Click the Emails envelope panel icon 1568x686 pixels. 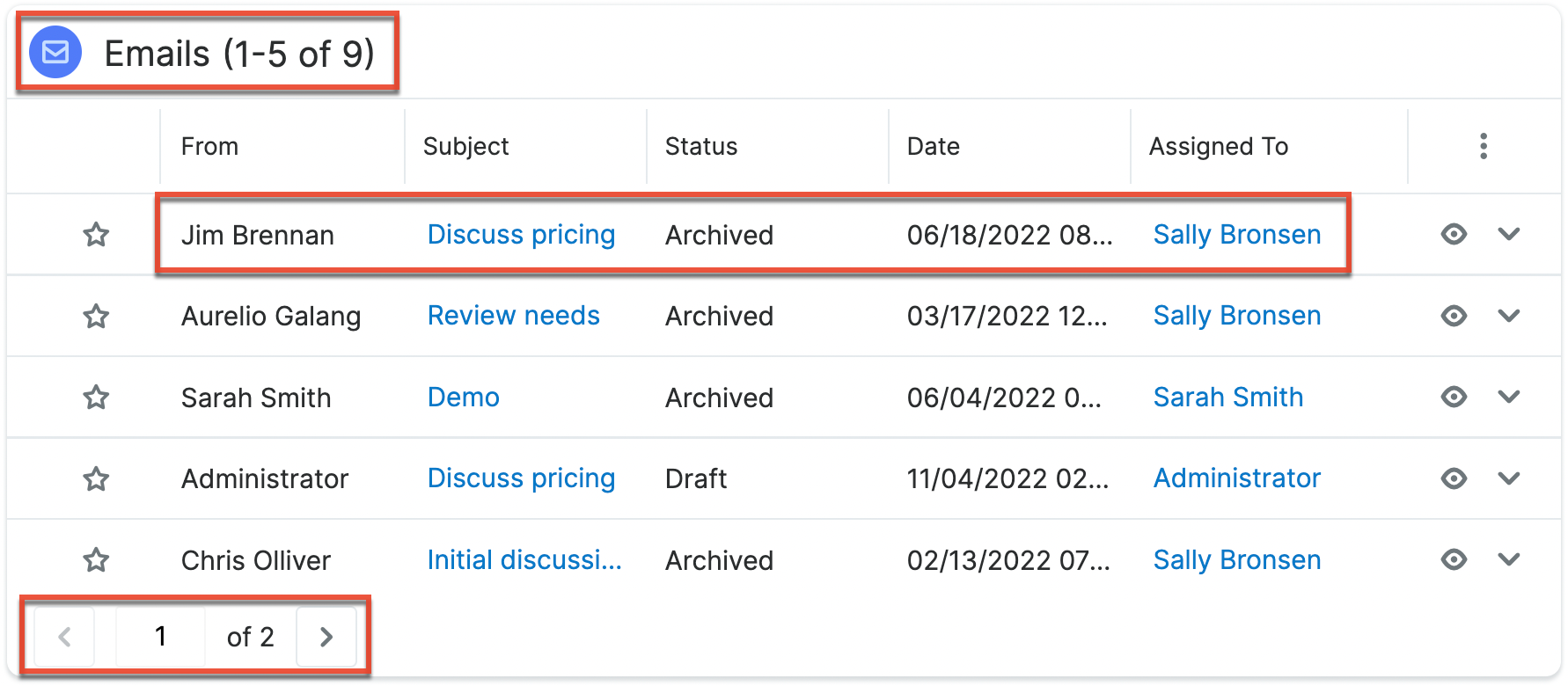tap(55, 53)
